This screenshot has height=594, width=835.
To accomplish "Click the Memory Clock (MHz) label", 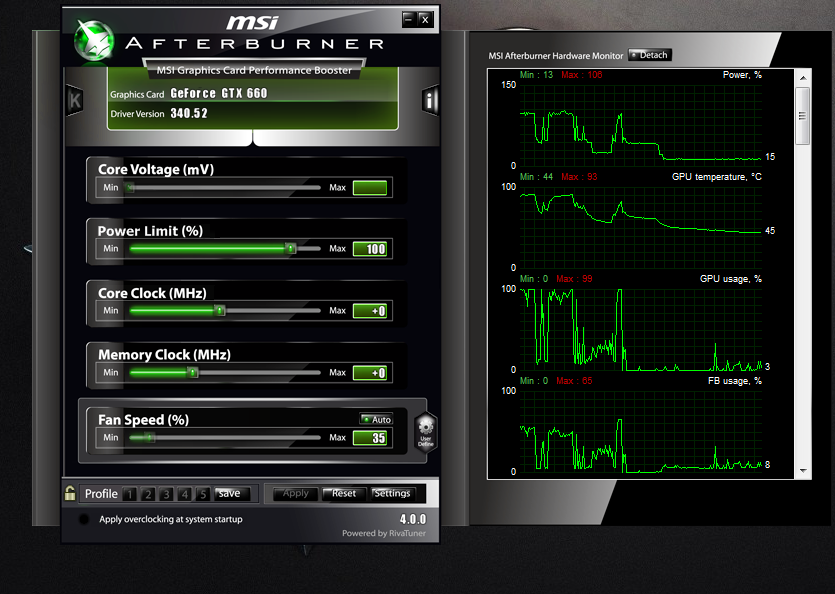I will (164, 355).
